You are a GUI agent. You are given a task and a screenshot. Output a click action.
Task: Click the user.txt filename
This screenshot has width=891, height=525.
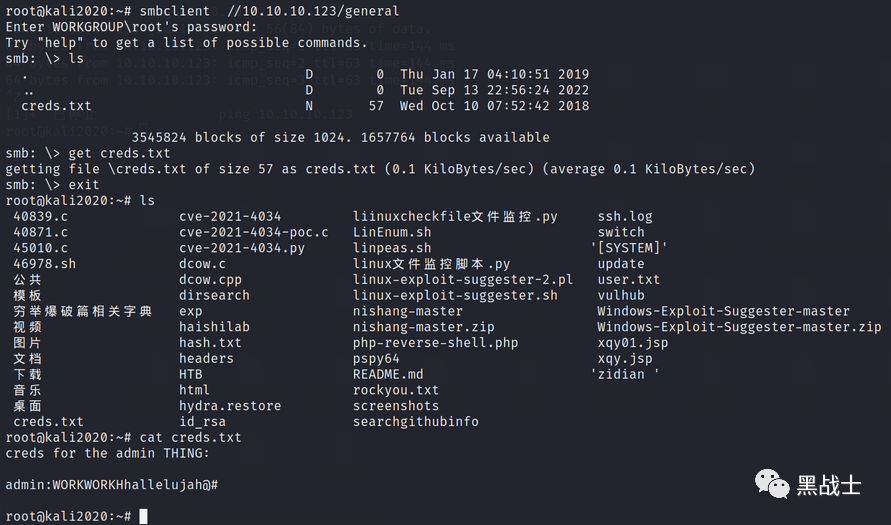[628, 280]
